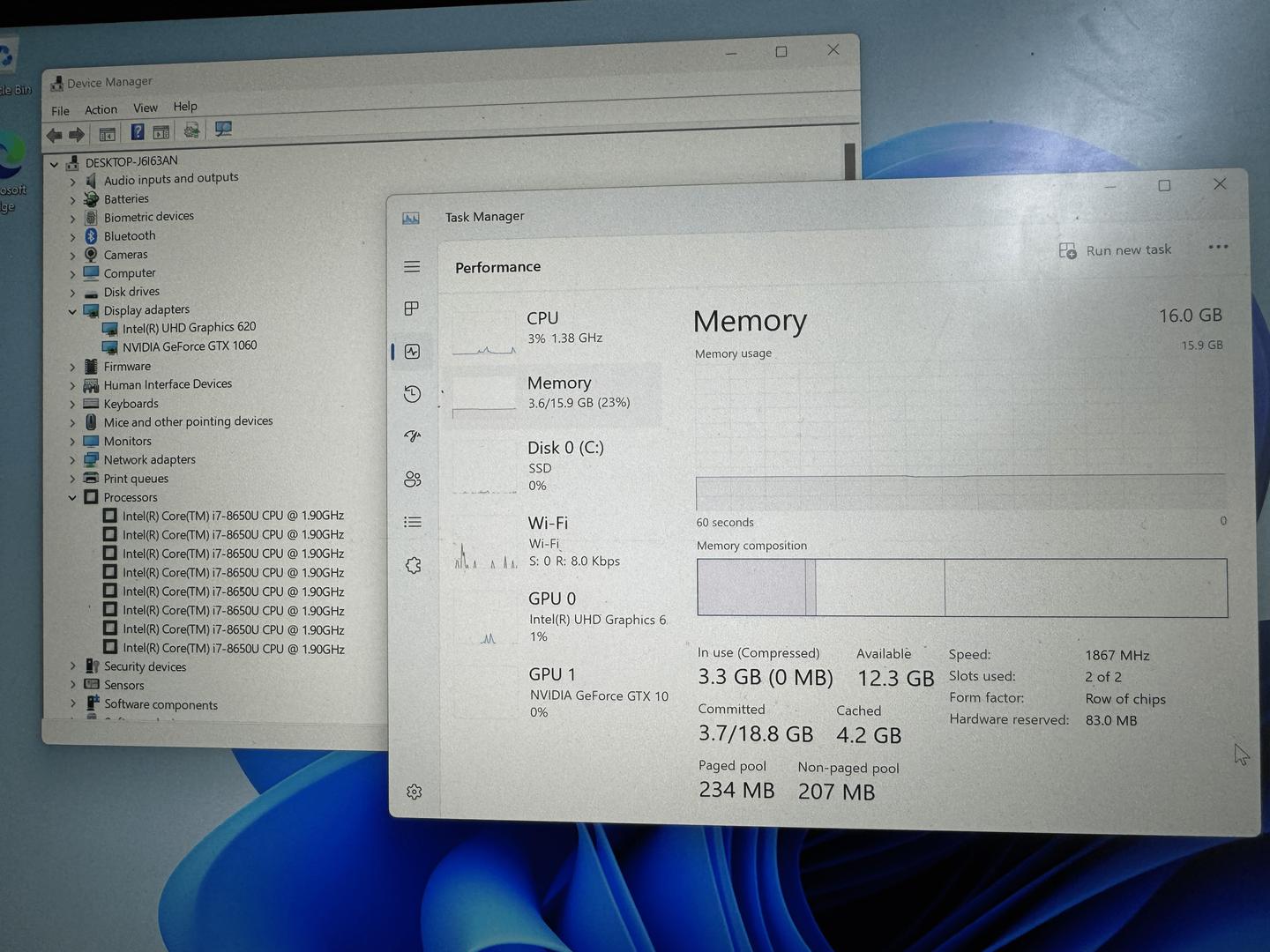Select Monitors category in Device Manager
1270x952 pixels.
point(127,442)
